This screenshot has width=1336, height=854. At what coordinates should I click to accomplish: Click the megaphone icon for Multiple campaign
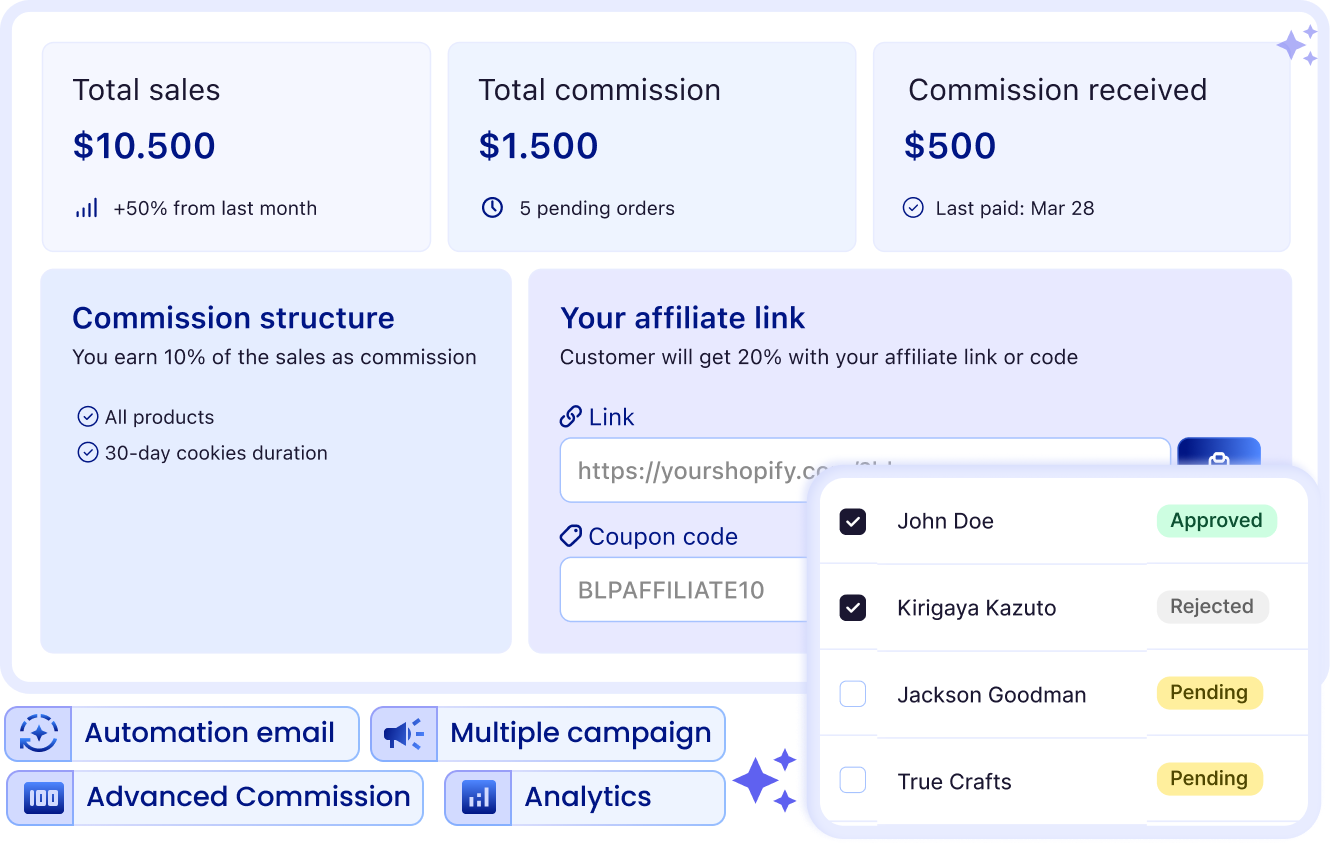point(404,734)
